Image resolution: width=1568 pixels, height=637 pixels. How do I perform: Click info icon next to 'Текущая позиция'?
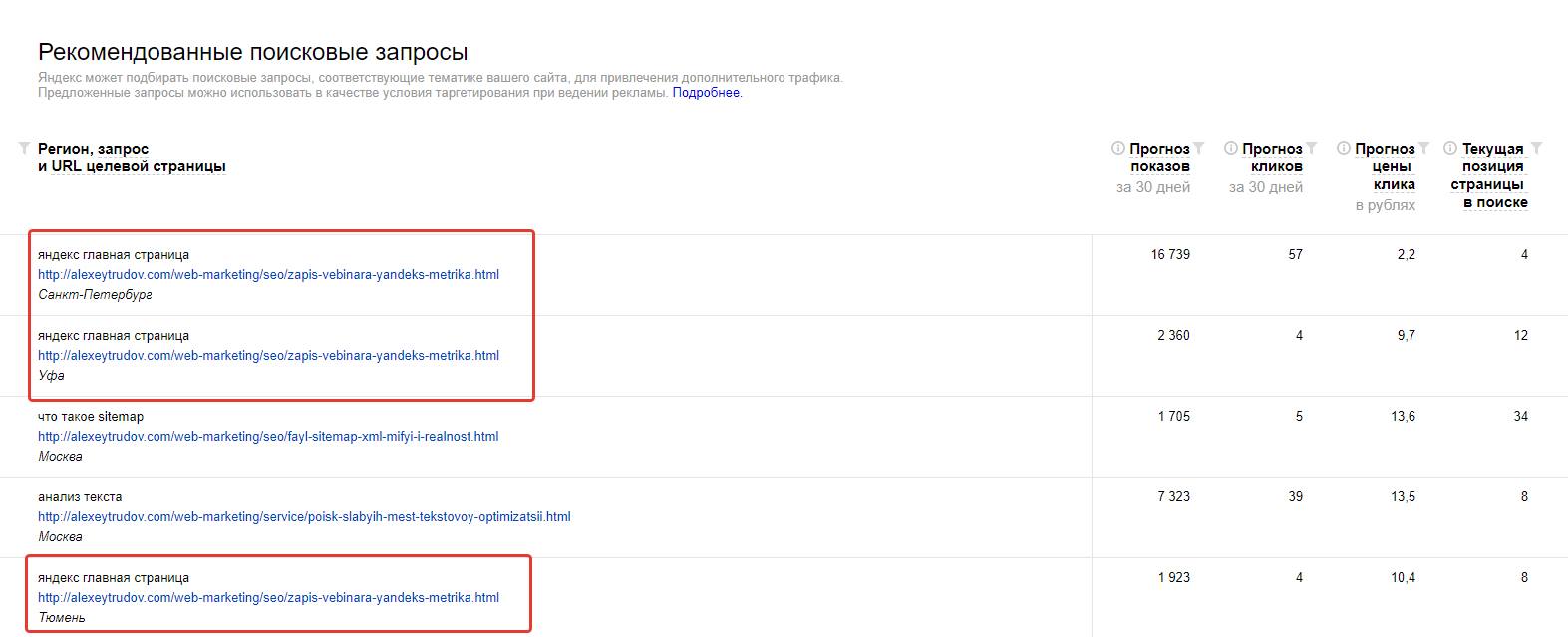click(1450, 148)
